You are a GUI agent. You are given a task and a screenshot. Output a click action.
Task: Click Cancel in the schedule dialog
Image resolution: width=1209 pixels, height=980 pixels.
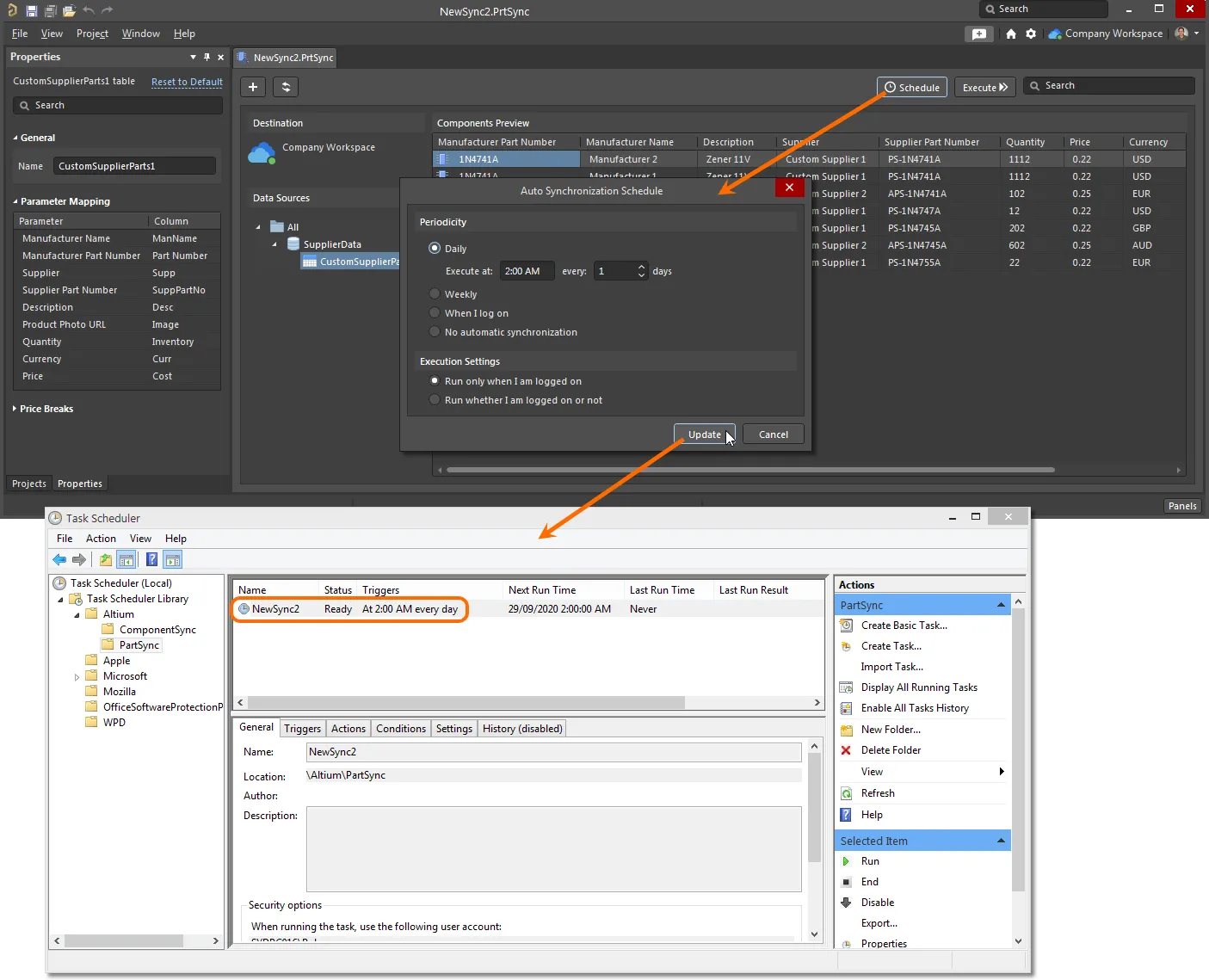pos(774,435)
